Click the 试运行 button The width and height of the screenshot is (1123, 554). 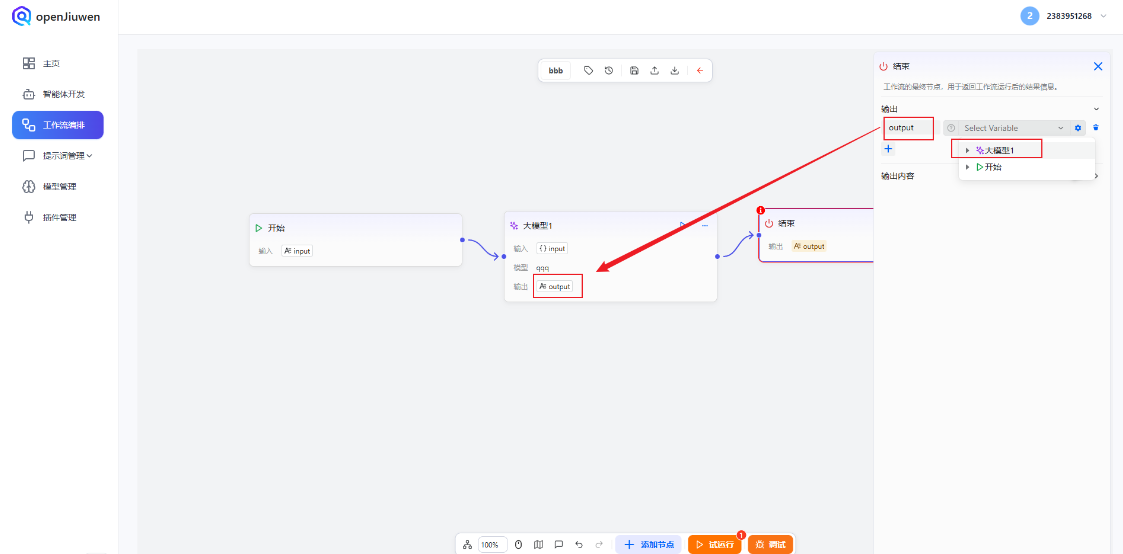(x=714, y=545)
